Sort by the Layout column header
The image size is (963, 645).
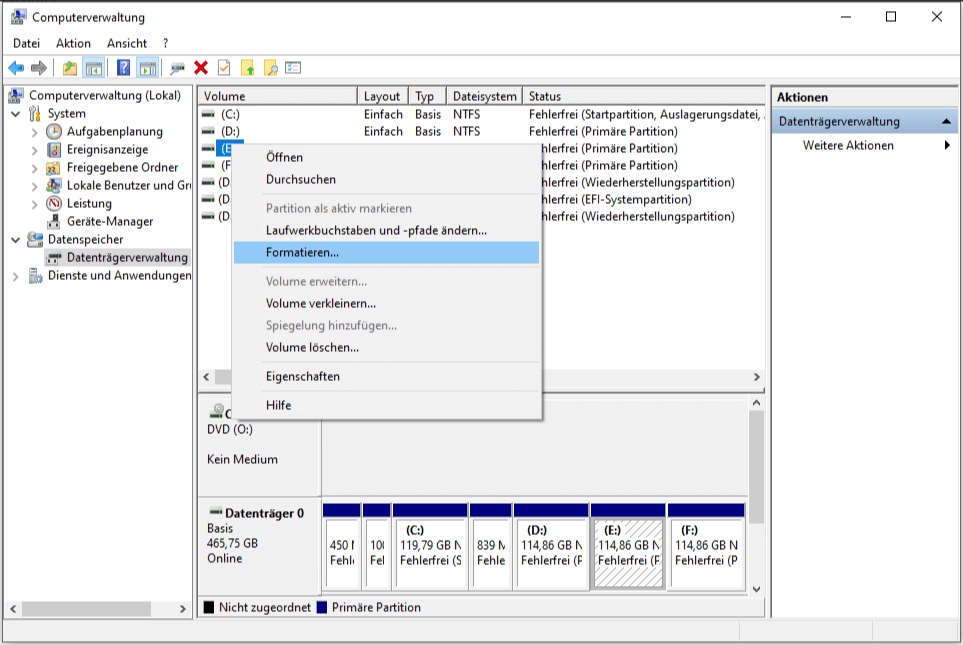[x=382, y=96]
